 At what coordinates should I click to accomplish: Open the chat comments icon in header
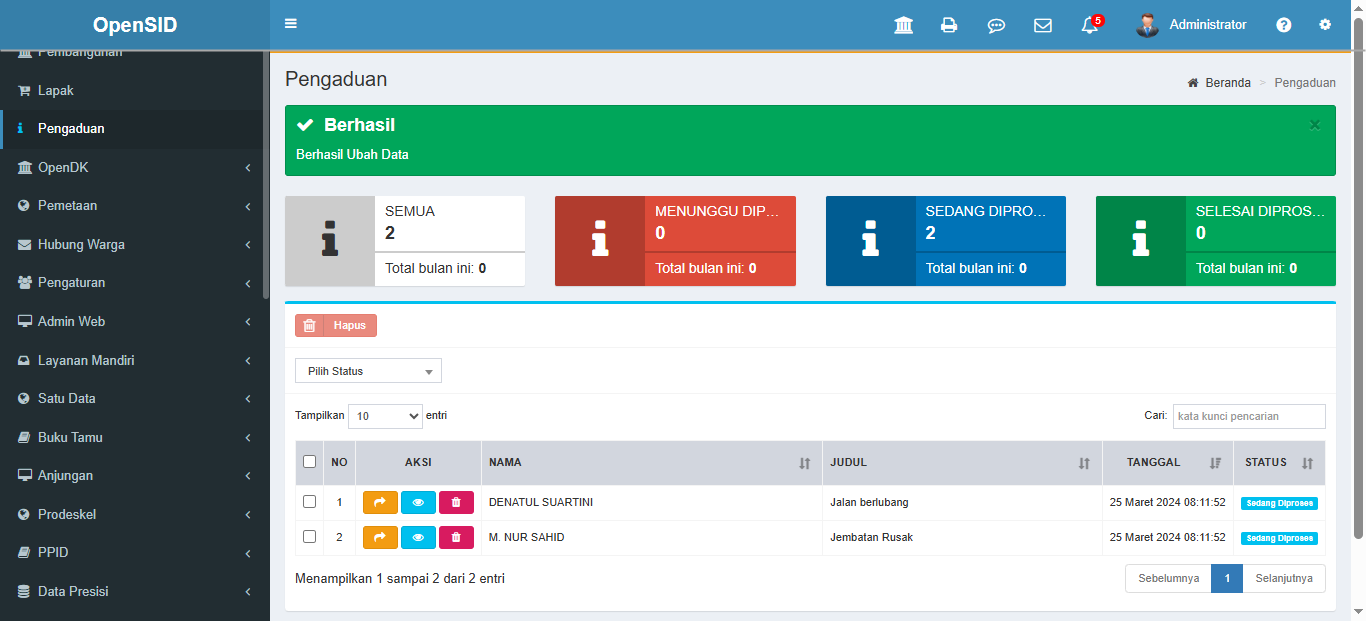click(x=996, y=25)
